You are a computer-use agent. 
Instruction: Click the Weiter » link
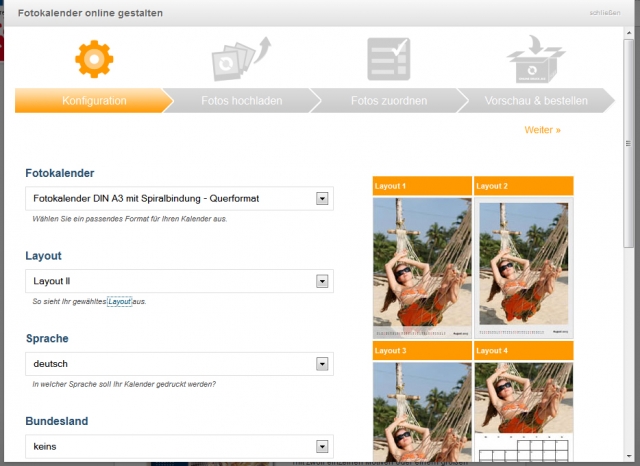tap(542, 130)
